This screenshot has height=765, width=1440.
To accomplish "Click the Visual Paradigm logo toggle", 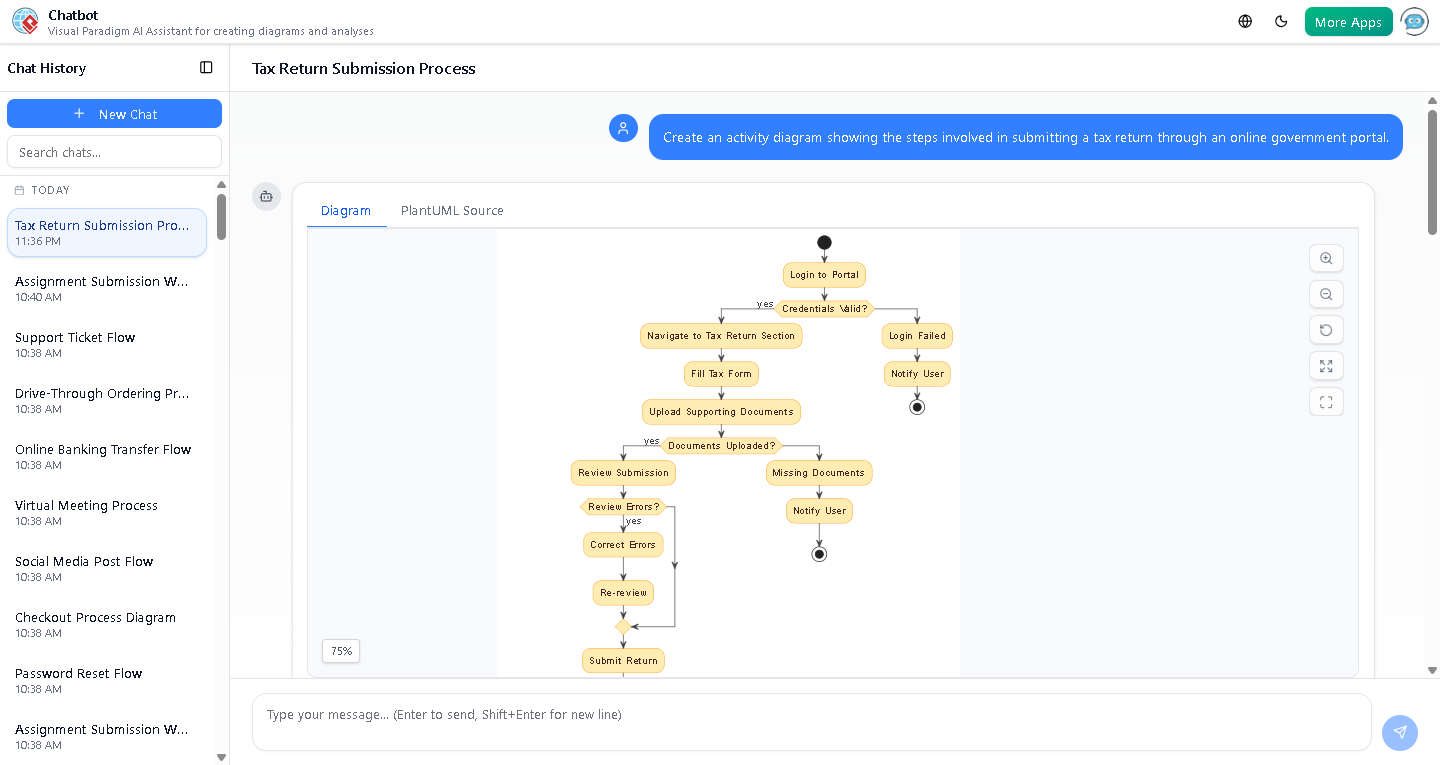I will (x=25, y=21).
